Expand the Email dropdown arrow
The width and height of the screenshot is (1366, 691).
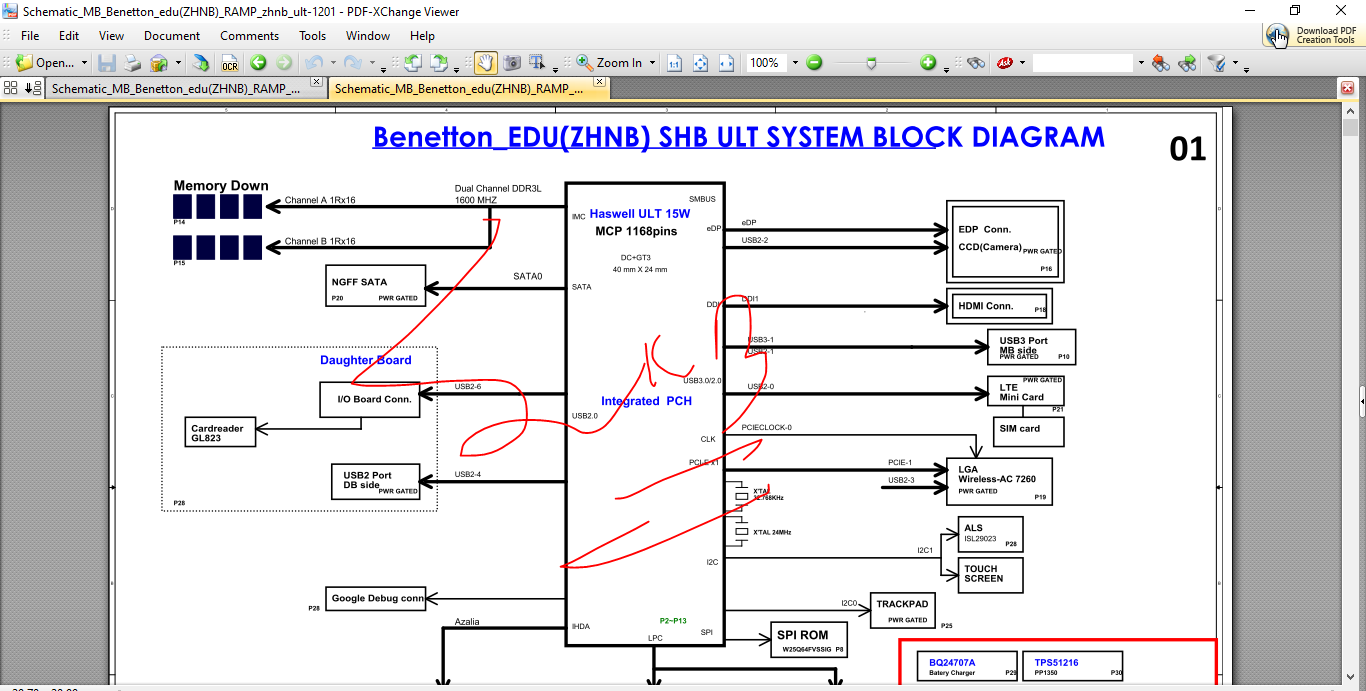(178, 63)
